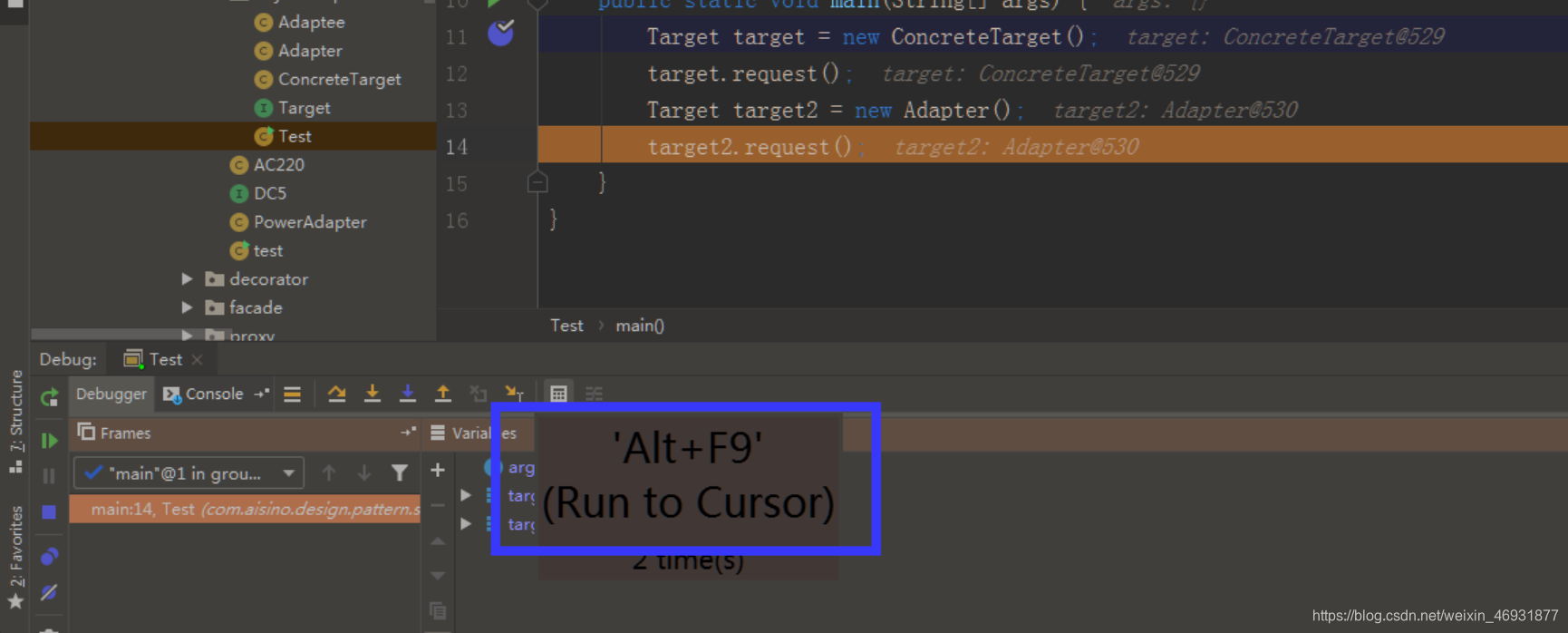1568x633 pixels.
Task: Stop the debug session
Action: point(50,512)
